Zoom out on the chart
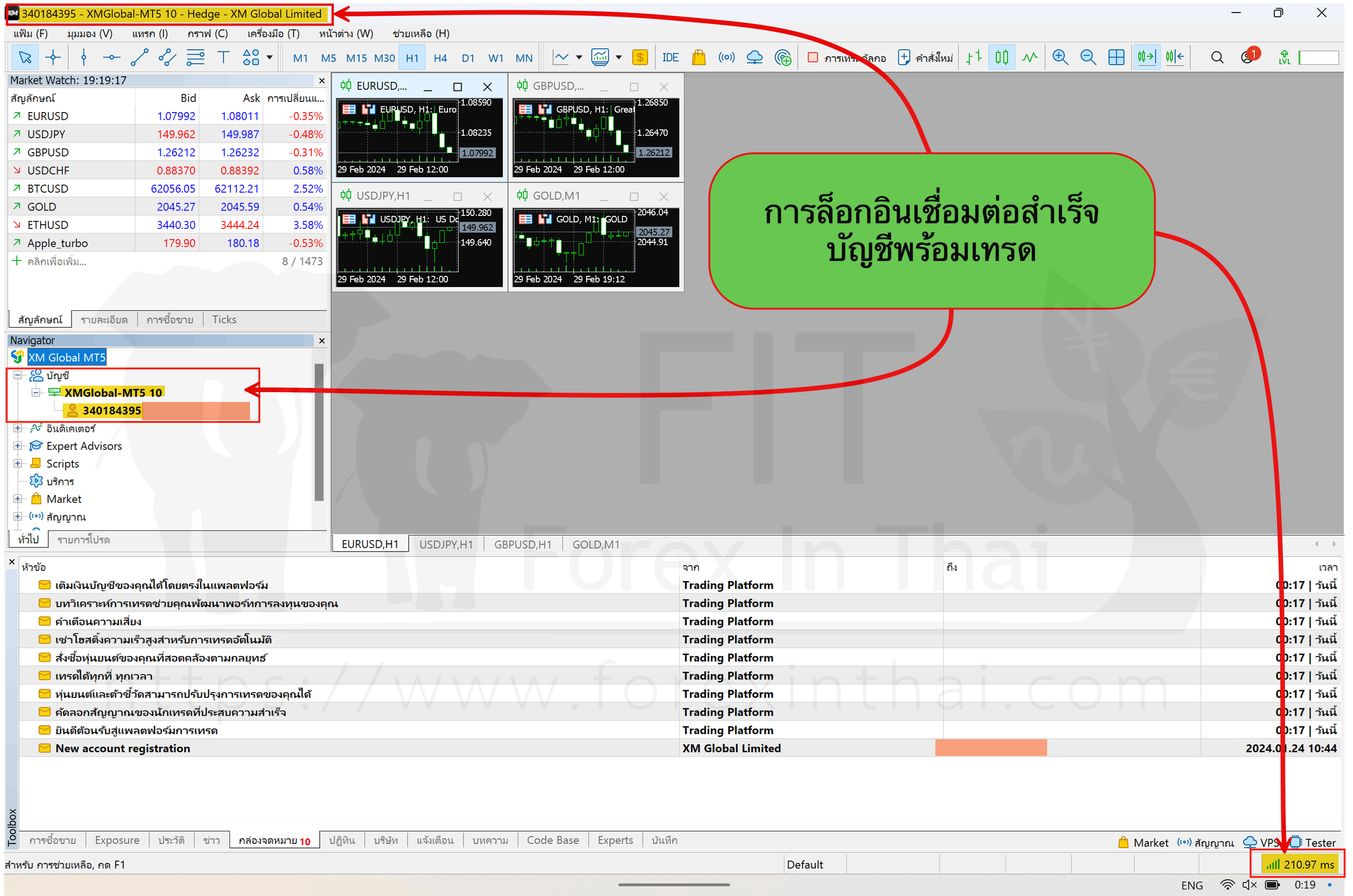 [1088, 57]
